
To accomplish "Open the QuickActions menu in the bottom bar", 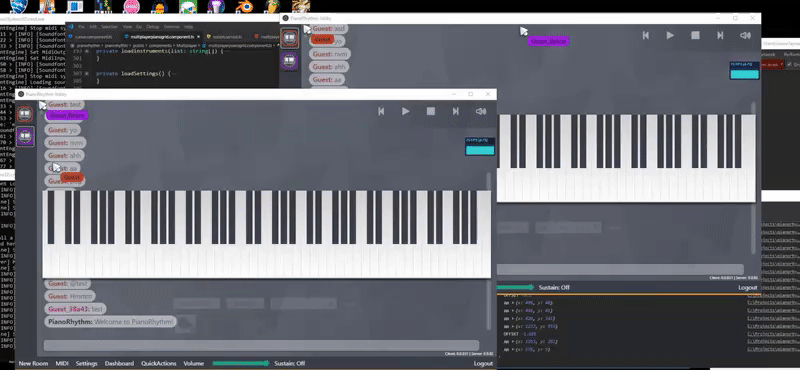I will pos(159,363).
